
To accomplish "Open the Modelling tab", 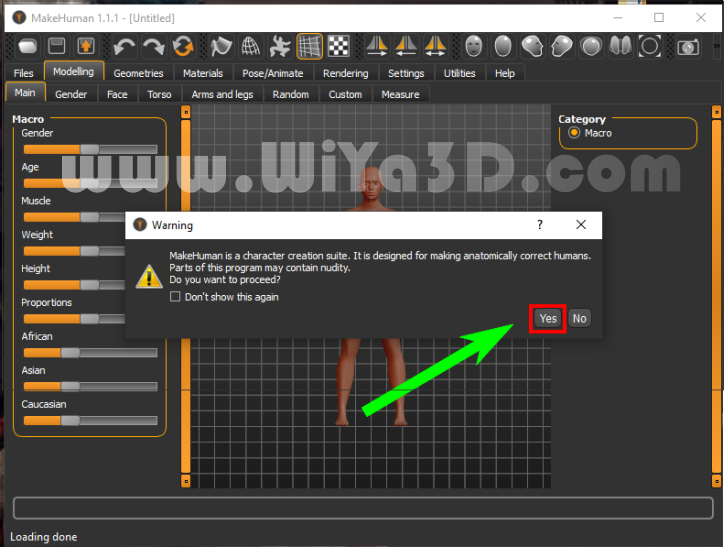I will 73,72.
